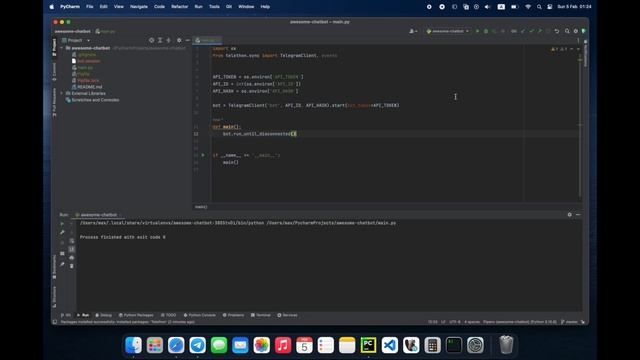Select README.md in project tree
640x360 pixels.
[x=87, y=87]
